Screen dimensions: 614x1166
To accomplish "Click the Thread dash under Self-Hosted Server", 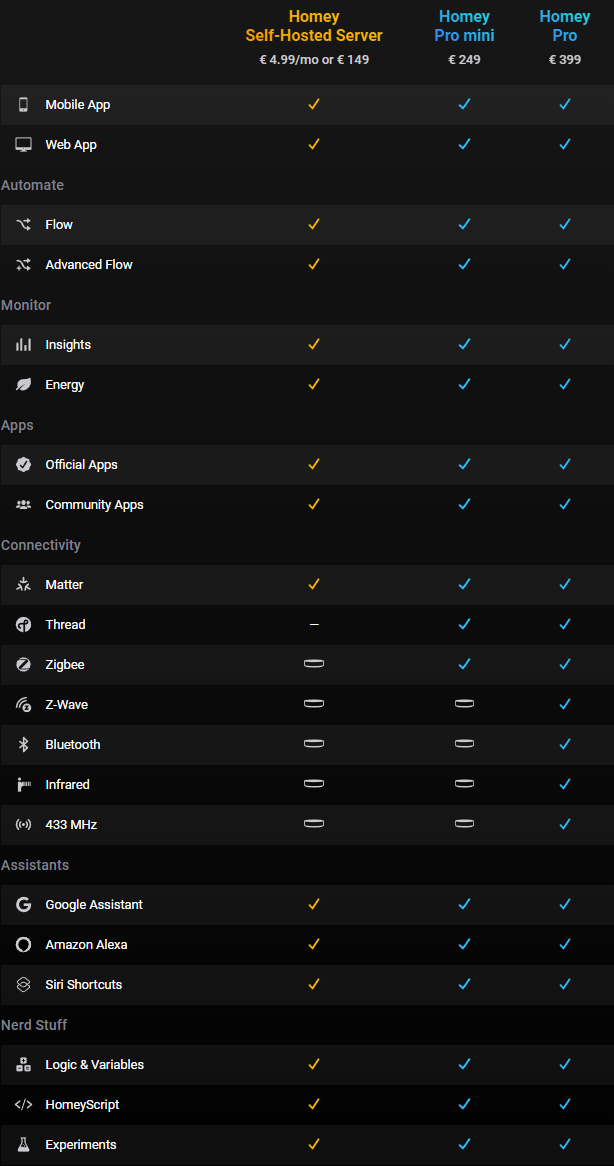I will [314, 625].
